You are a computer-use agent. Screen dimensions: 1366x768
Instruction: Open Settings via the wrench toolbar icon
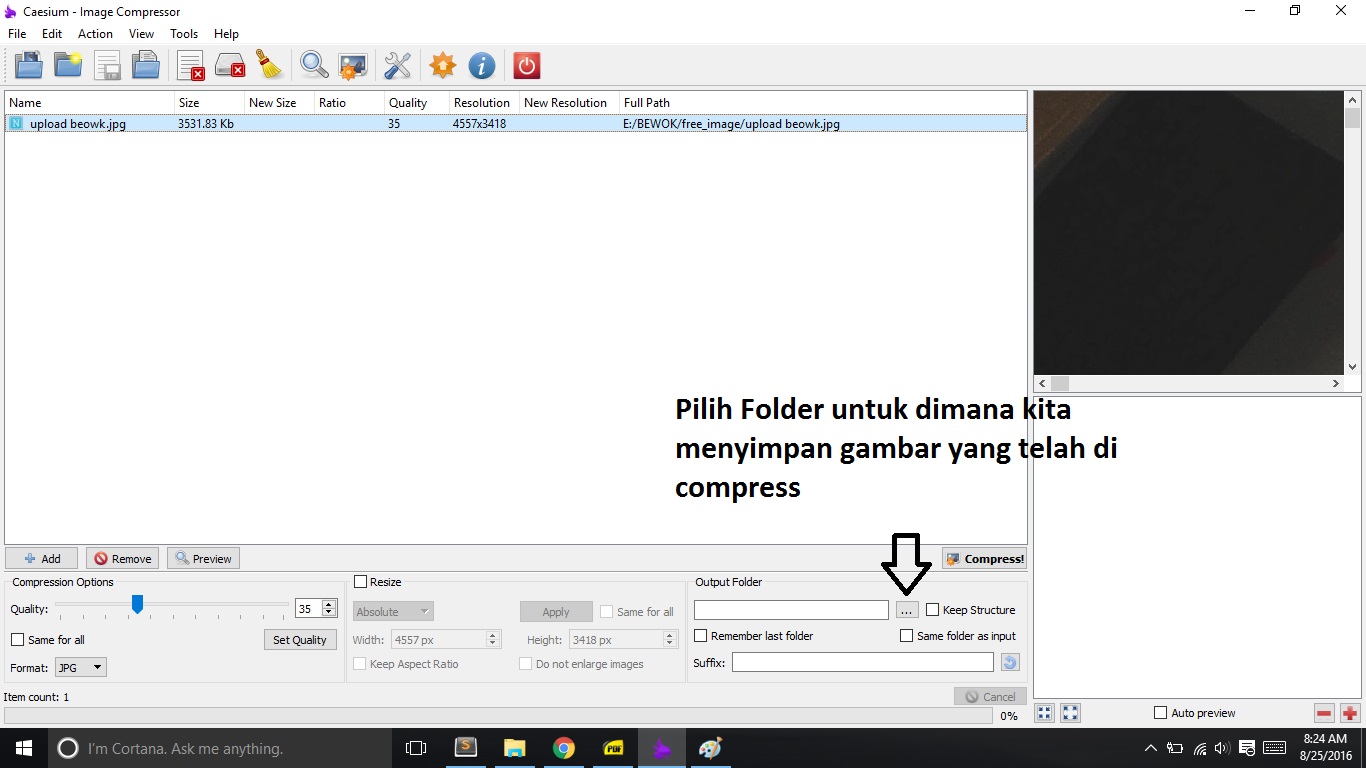coord(397,65)
